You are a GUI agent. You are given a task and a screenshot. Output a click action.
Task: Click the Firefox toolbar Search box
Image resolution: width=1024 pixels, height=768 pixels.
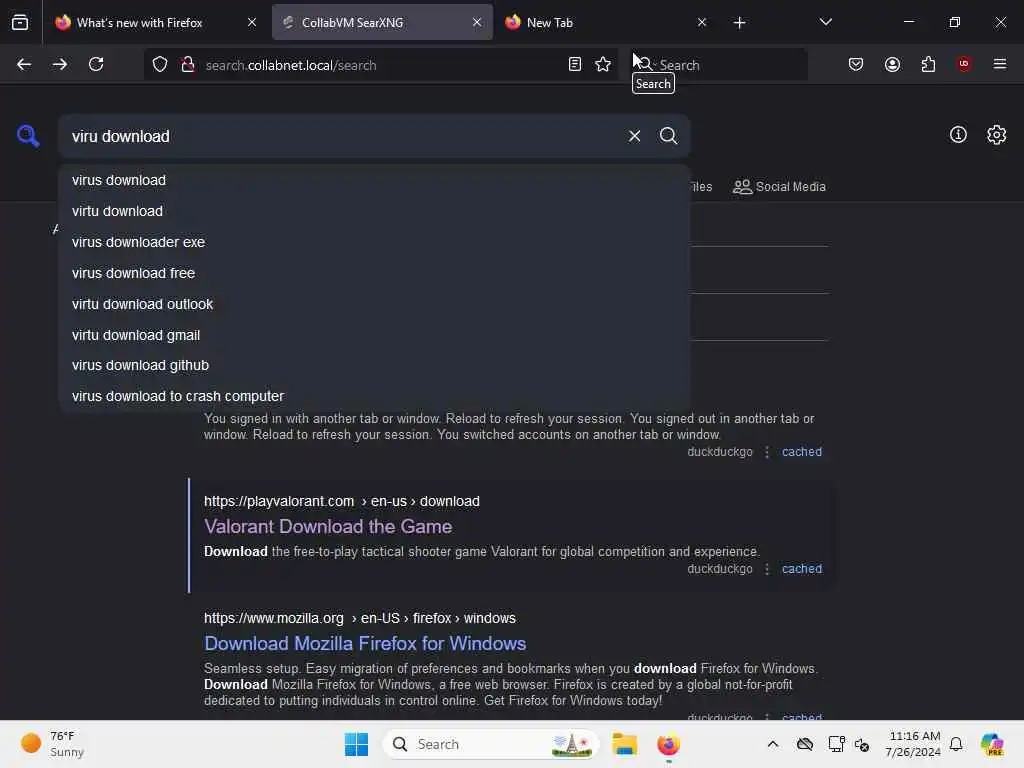point(720,65)
